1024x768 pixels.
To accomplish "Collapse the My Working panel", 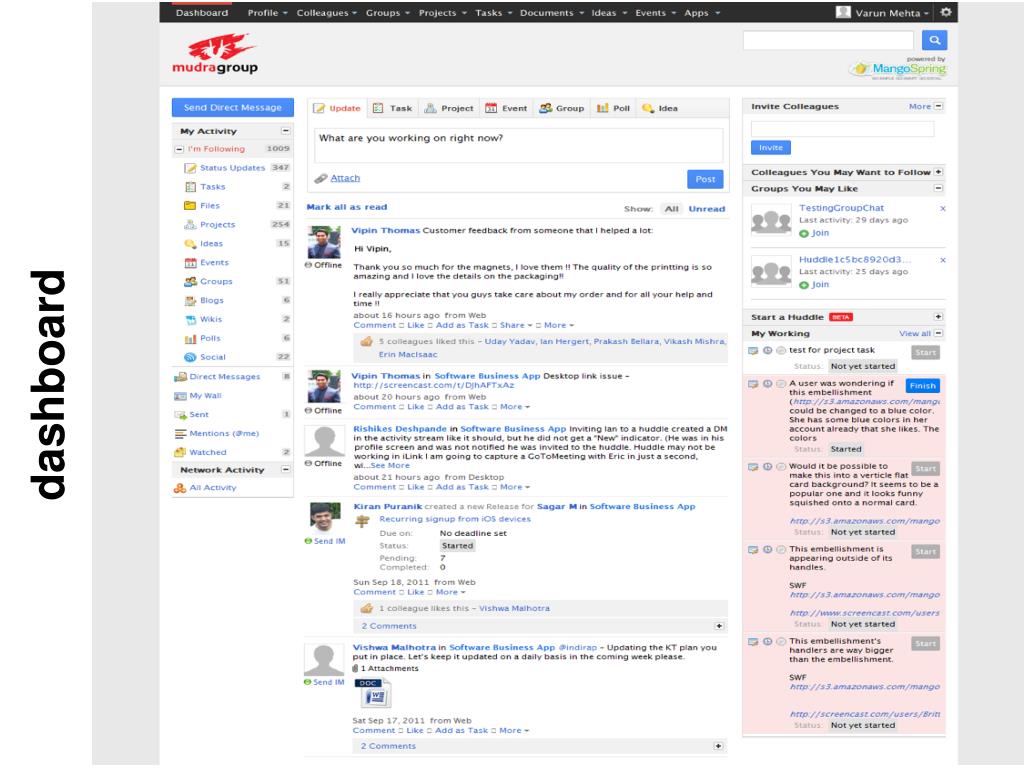I will pyautogui.click(x=938, y=333).
